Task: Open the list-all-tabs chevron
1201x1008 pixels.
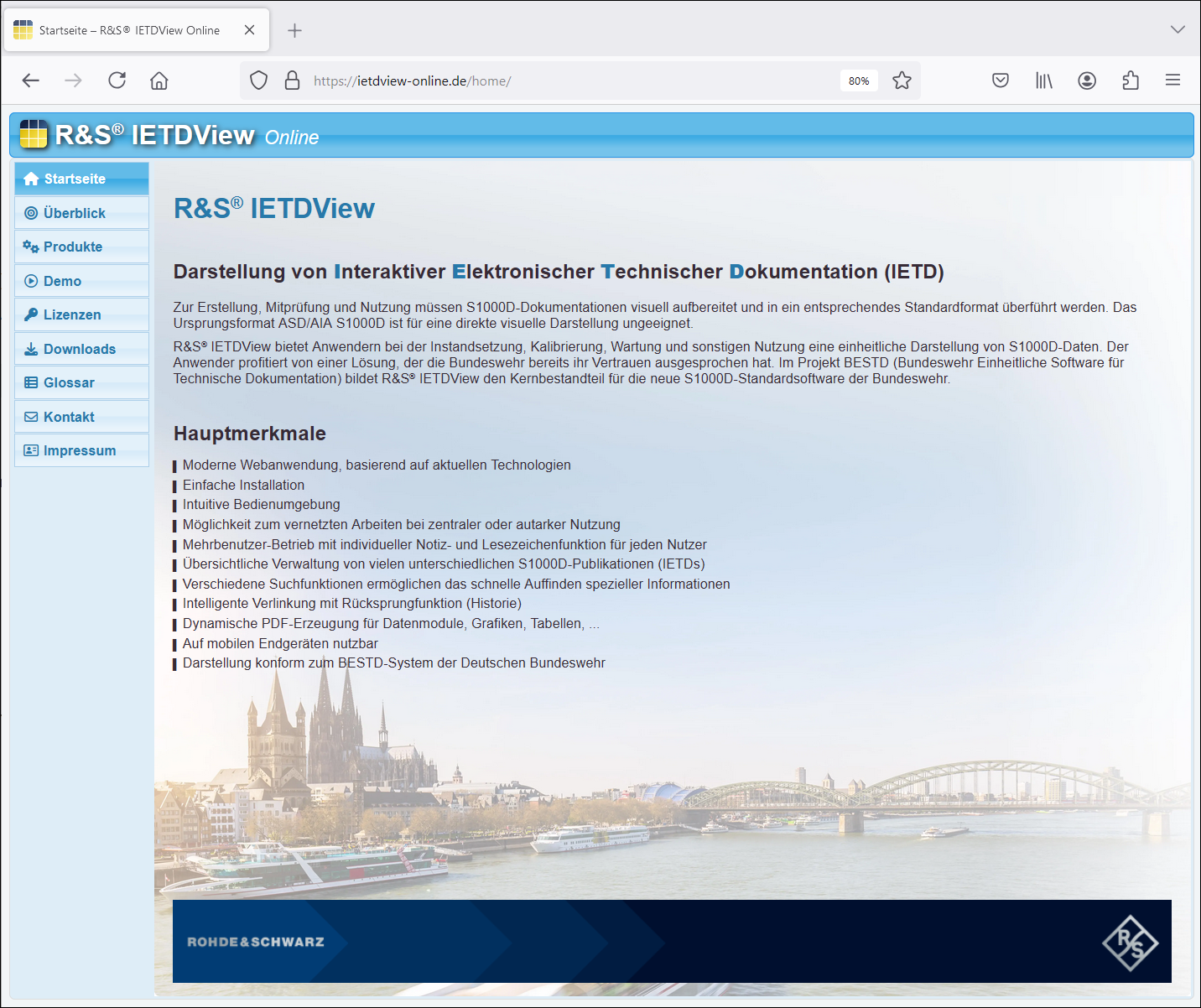Action: point(1178,29)
